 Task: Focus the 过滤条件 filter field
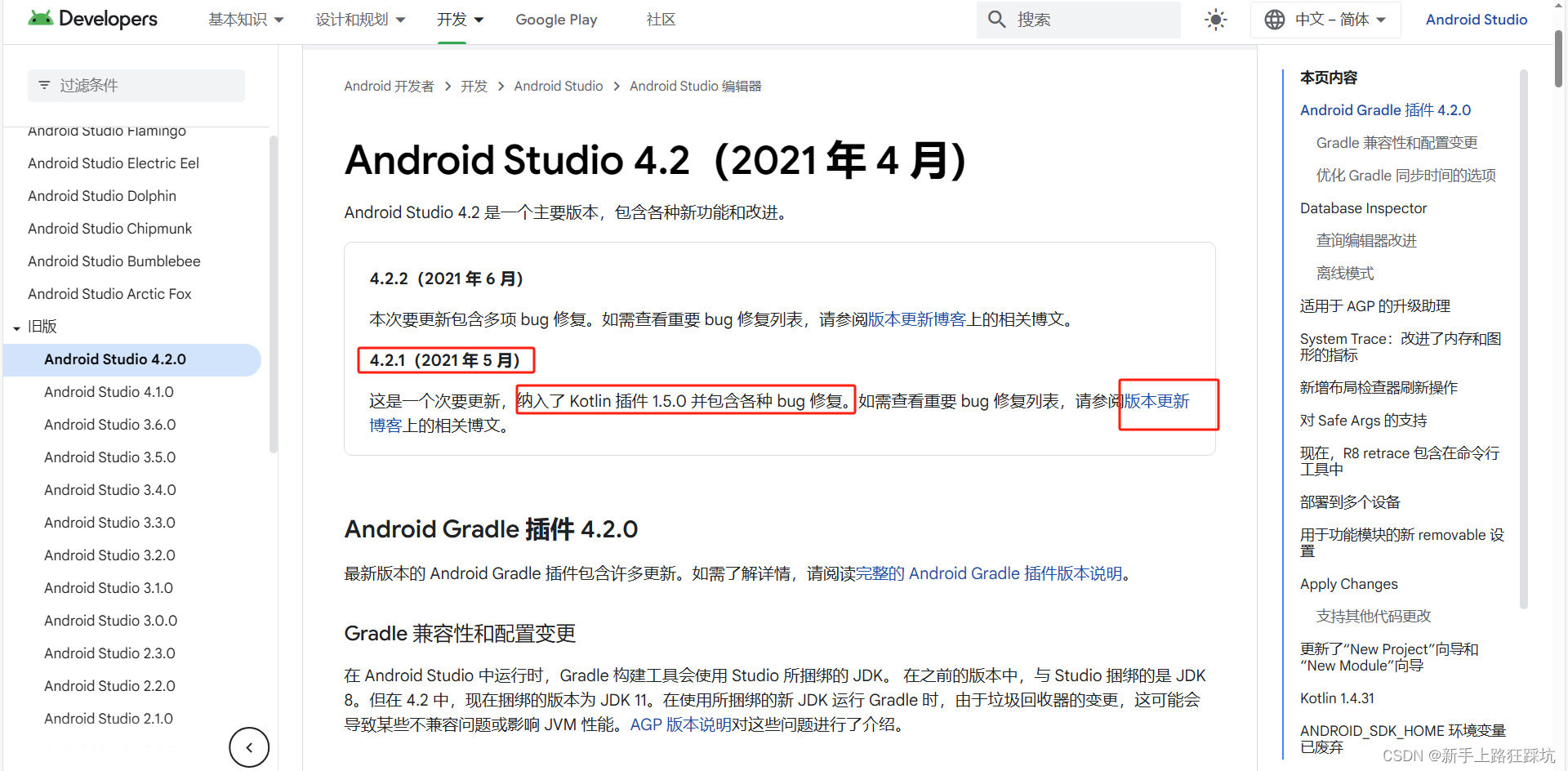click(x=136, y=85)
